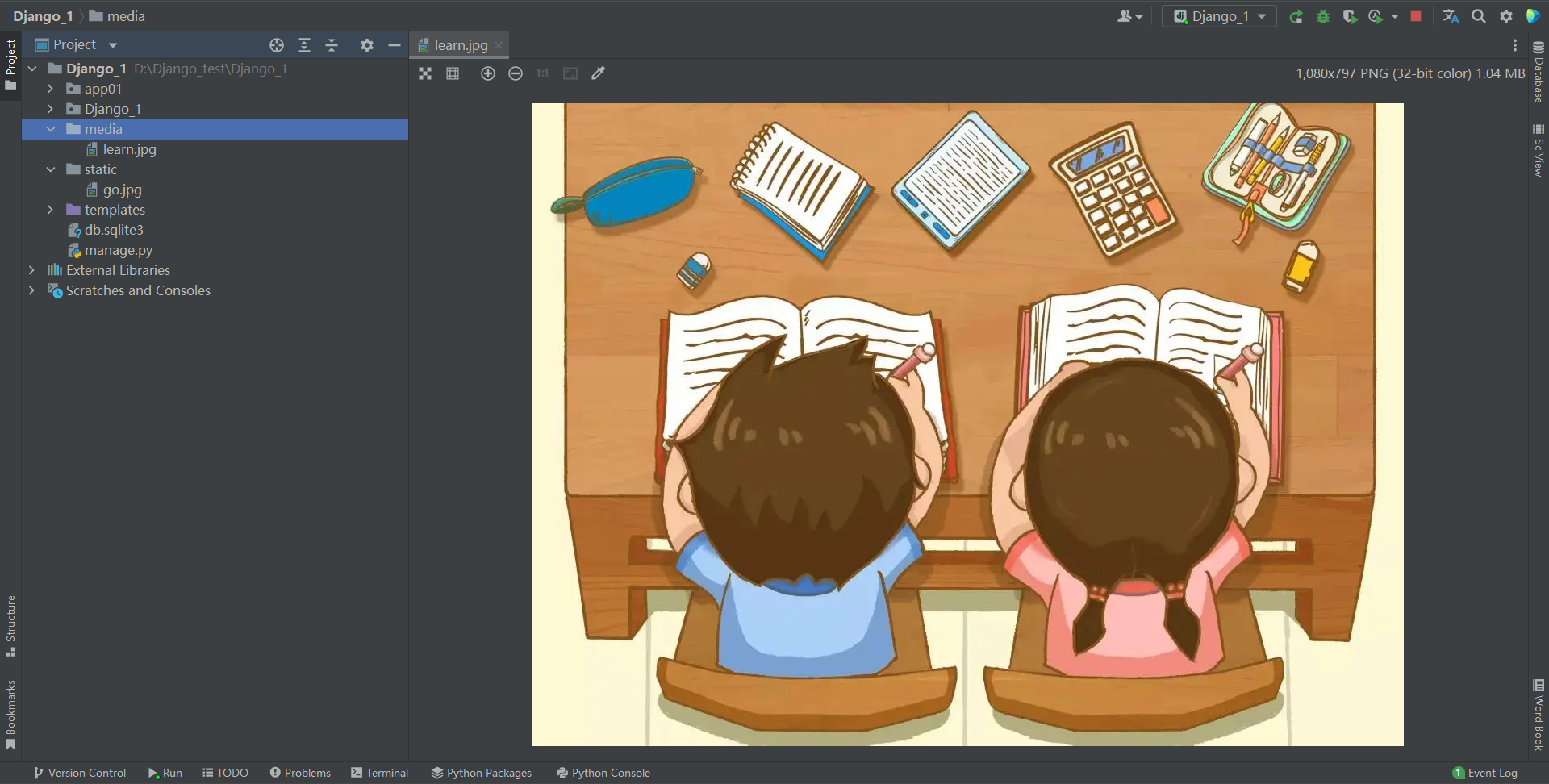Open the Version Control tool window
Image resolution: width=1549 pixels, height=784 pixels.
pyautogui.click(x=80, y=773)
